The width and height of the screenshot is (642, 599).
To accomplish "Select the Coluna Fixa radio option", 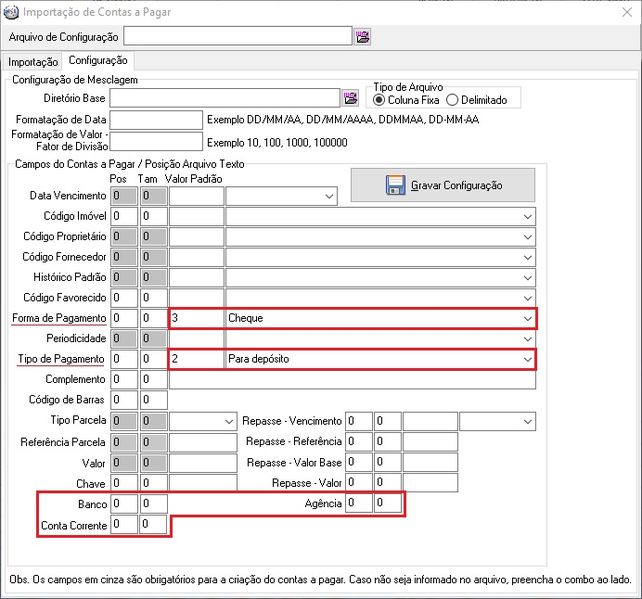I will point(379,100).
